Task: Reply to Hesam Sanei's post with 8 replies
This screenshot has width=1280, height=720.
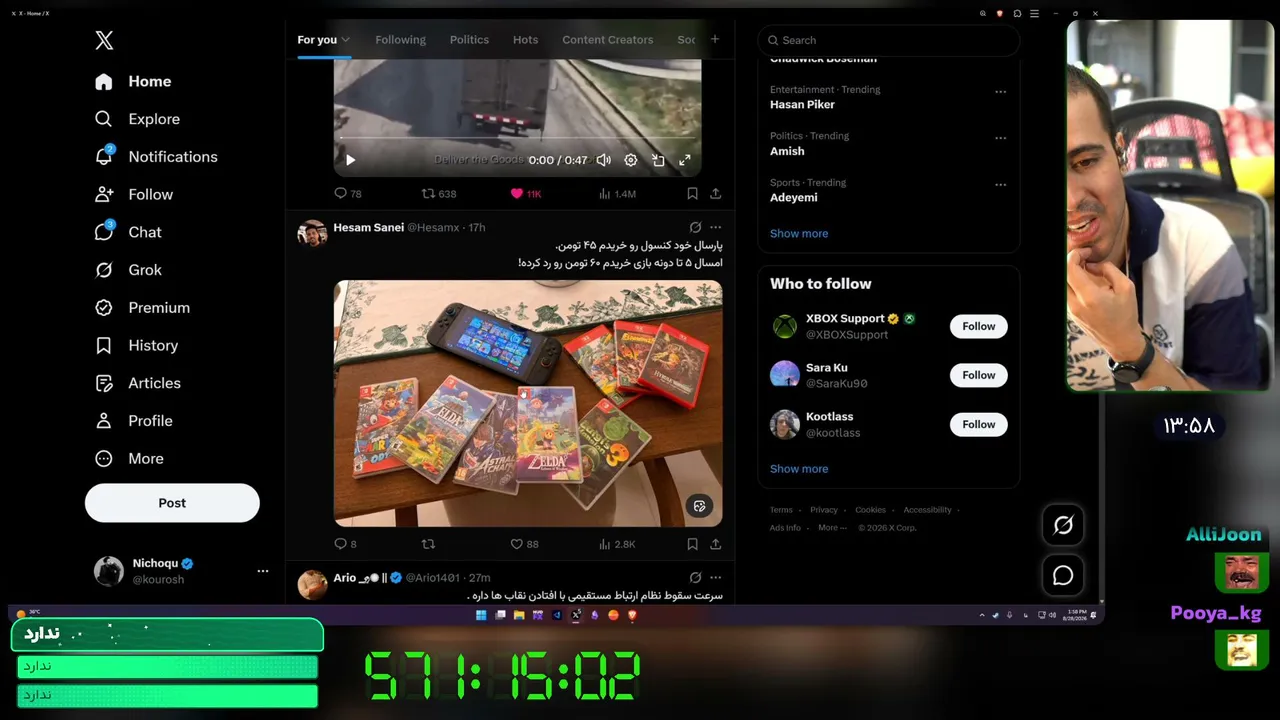Action: 345,544
